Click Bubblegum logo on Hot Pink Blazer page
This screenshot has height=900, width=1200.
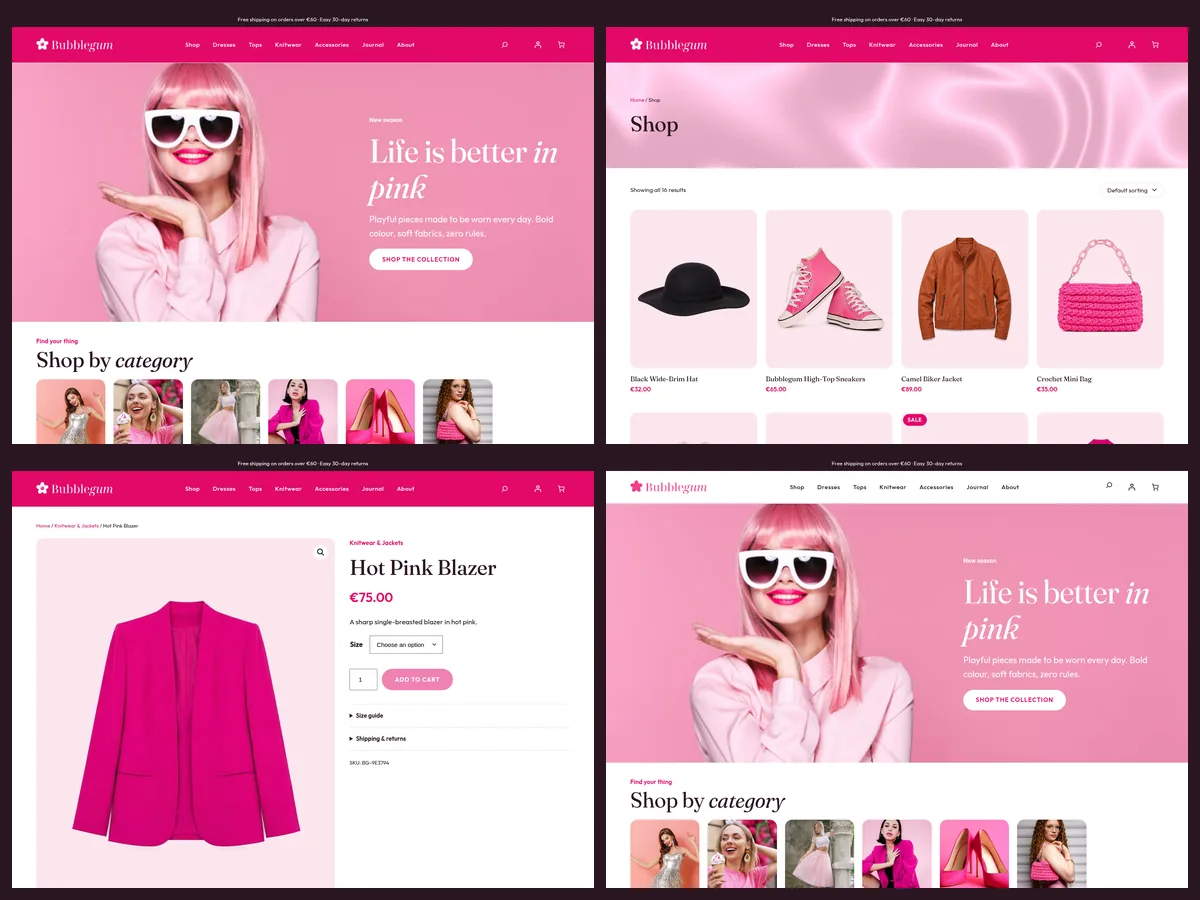pyautogui.click(x=75, y=489)
